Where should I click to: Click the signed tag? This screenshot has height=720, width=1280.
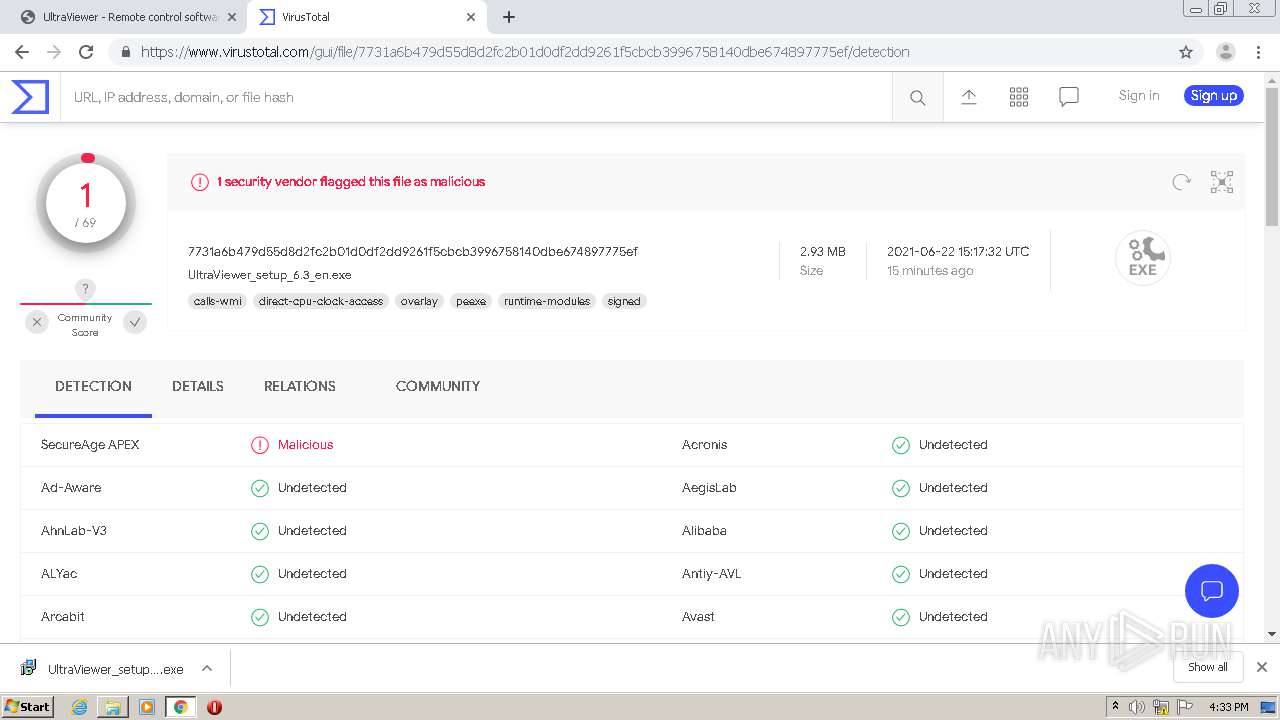pos(624,301)
